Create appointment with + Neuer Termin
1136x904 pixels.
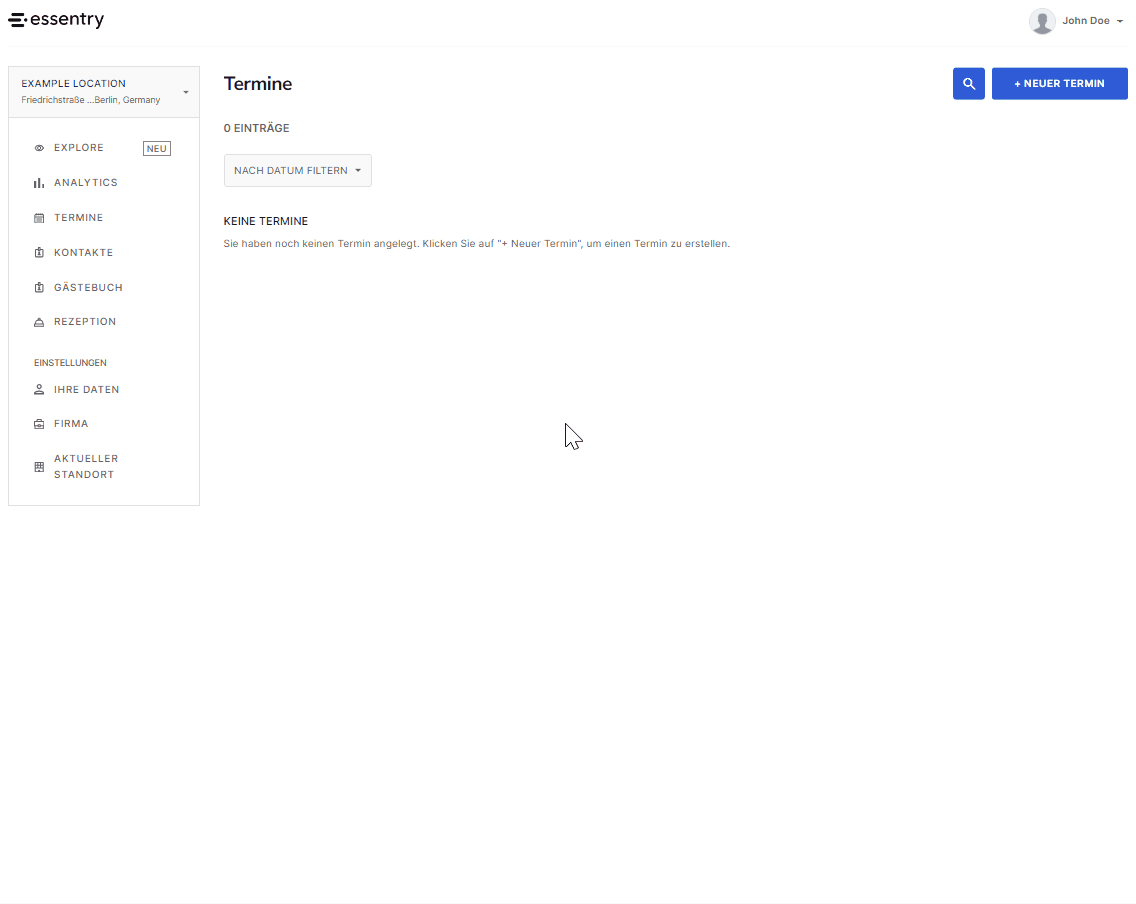1059,83
